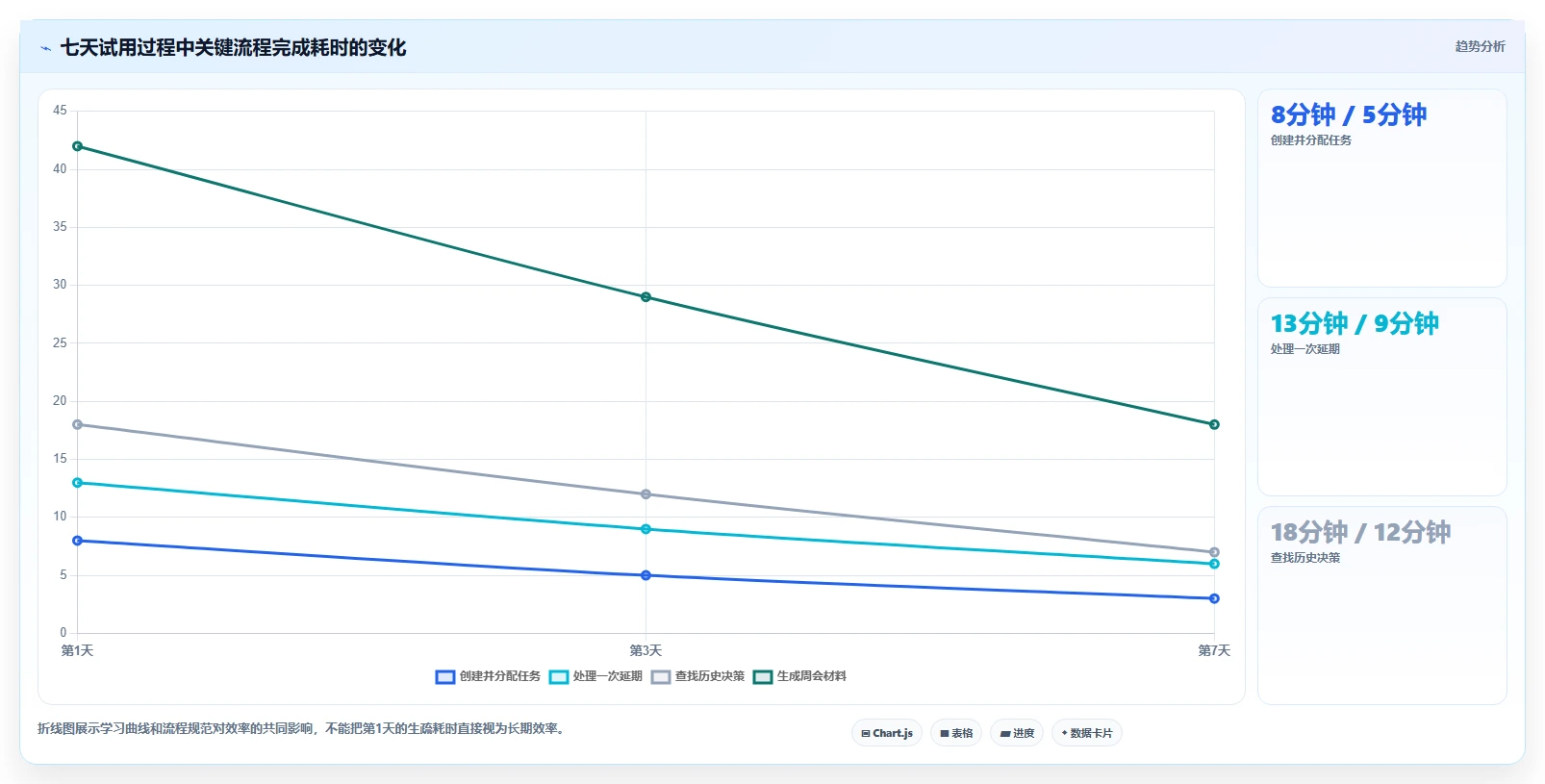Click the chart title 七天试用过程中关键流程完成耗时的变化
This screenshot has height=784, width=1545.
coord(233,47)
